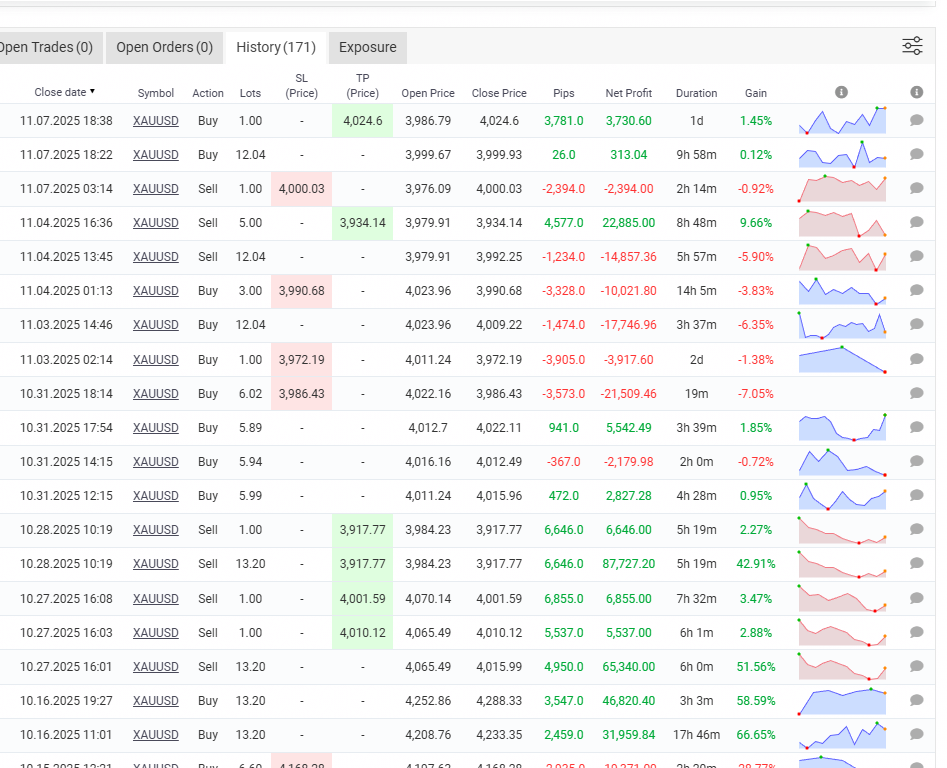Switch to the Exposure tab
This screenshot has width=947, height=768.
tap(367, 47)
